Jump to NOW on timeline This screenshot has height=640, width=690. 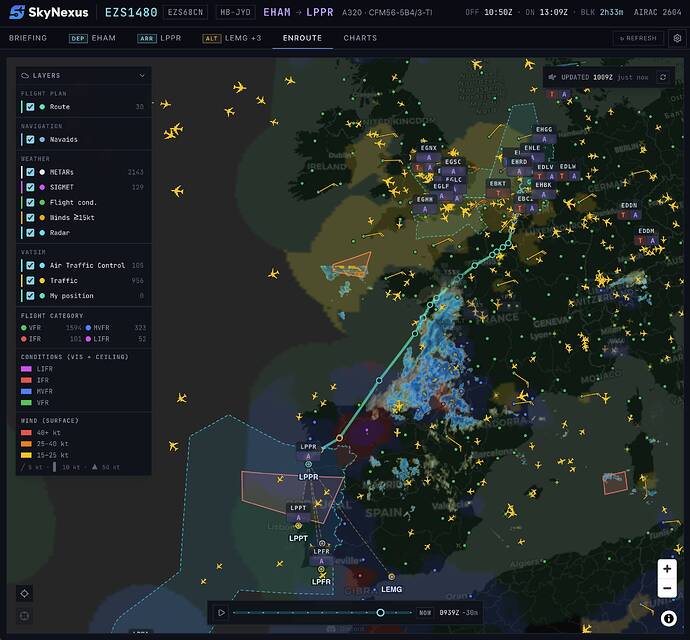pyautogui.click(x=425, y=612)
